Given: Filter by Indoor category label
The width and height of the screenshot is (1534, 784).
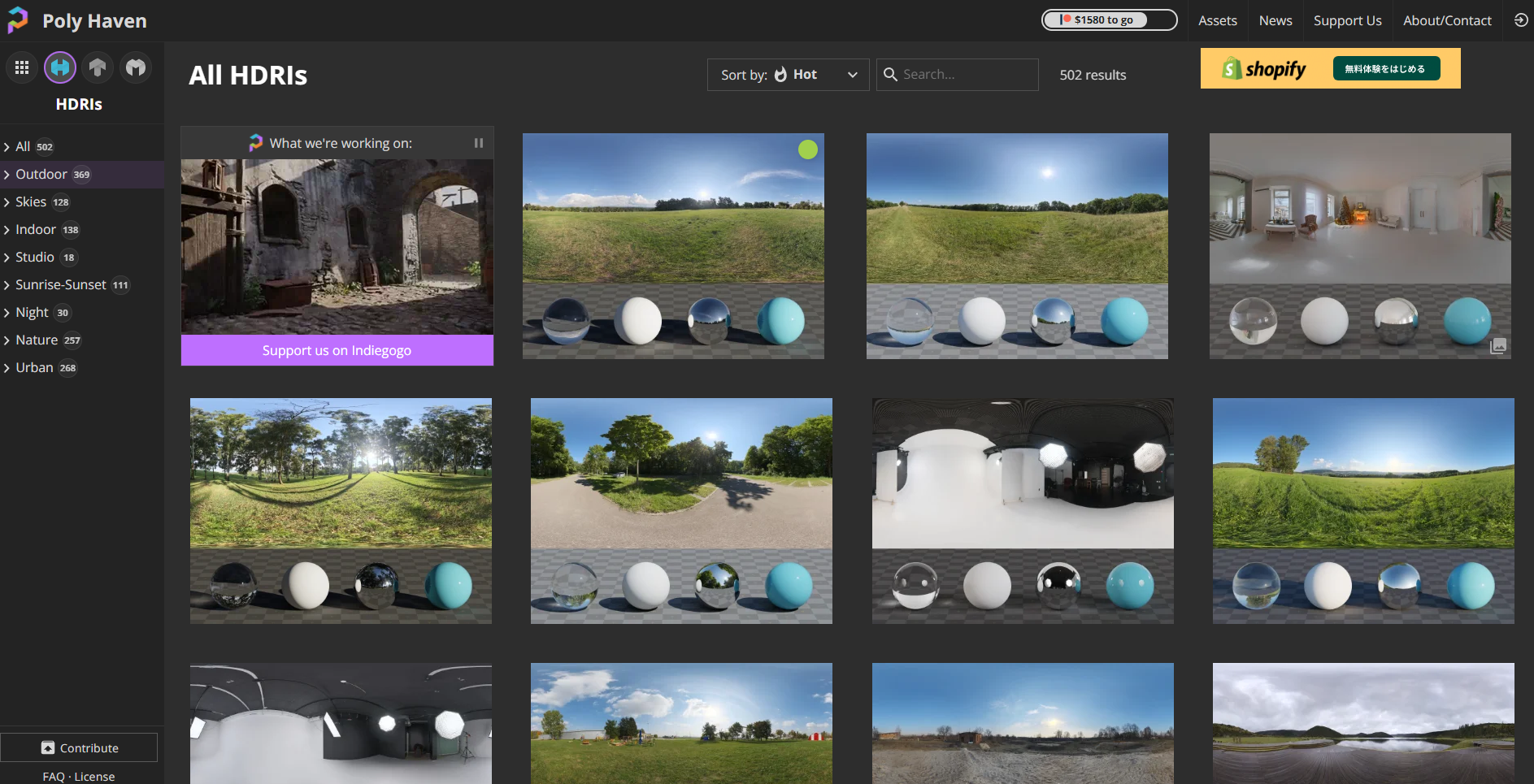Looking at the screenshot, I should [x=36, y=229].
